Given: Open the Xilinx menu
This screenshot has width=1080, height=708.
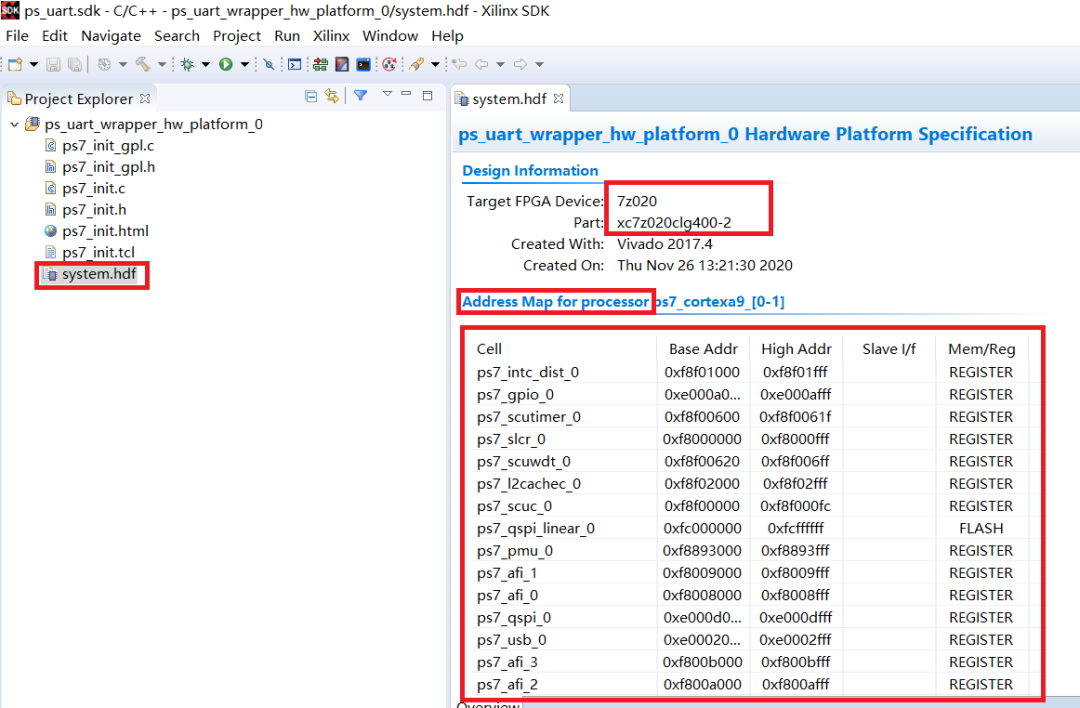Looking at the screenshot, I should coord(331,36).
